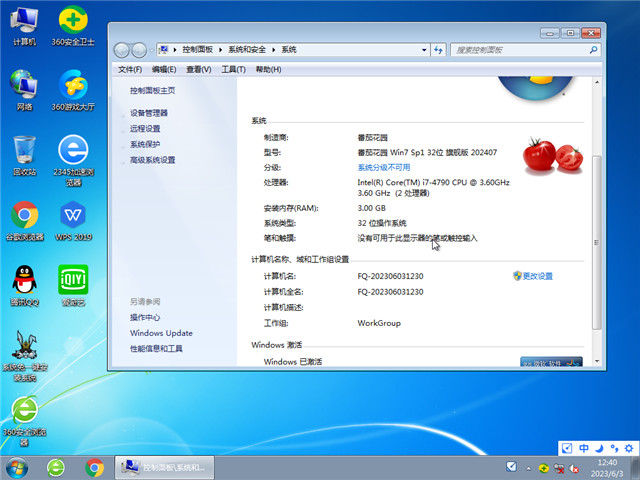Open 性能信息和工具 link
The image size is (640, 480).
156,349
